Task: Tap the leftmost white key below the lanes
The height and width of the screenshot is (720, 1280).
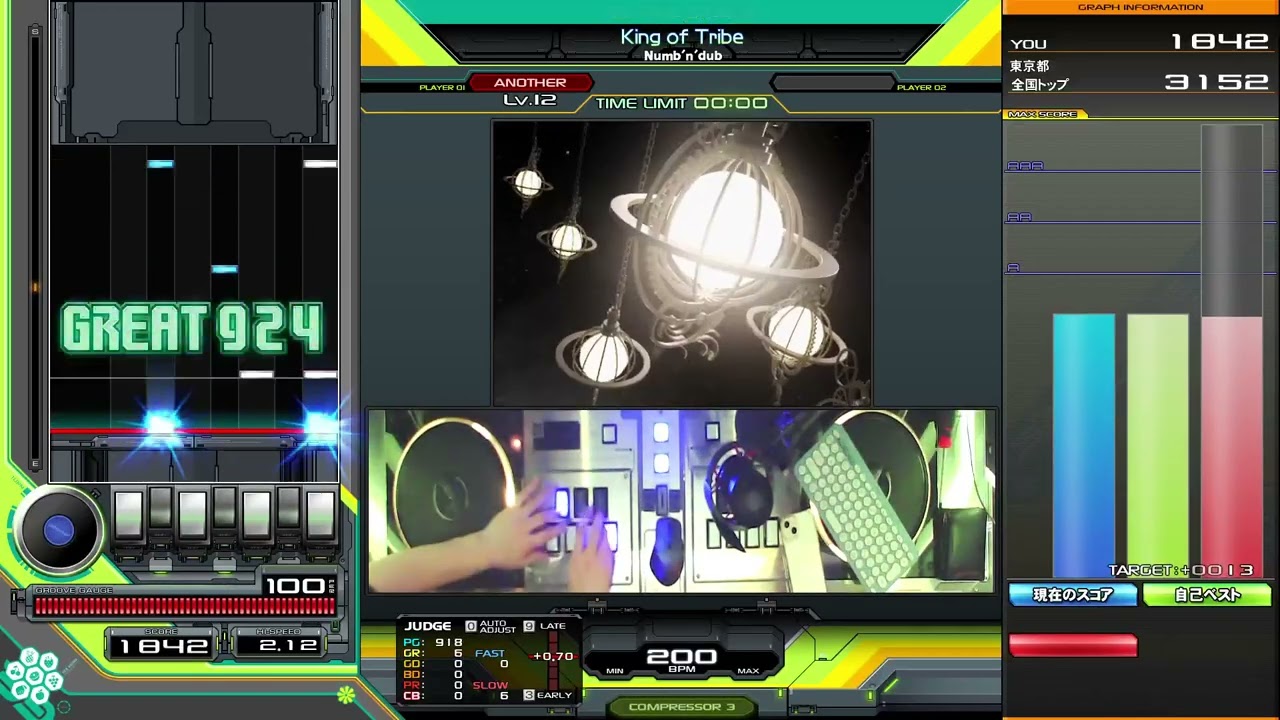Action: click(128, 516)
